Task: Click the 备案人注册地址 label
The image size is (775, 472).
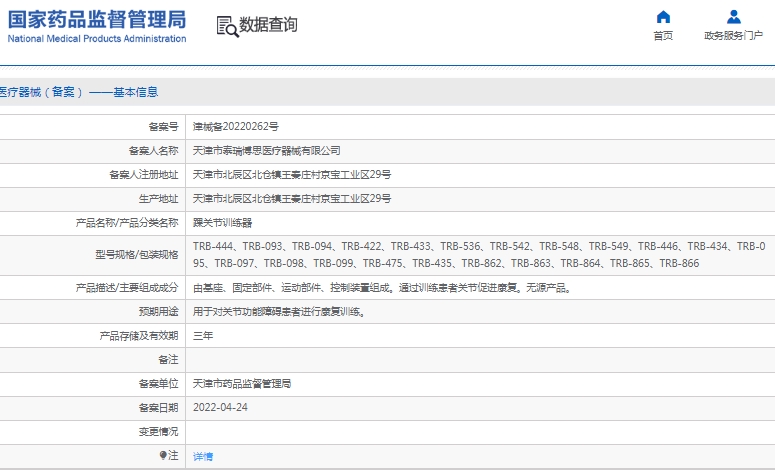Action: [143, 175]
